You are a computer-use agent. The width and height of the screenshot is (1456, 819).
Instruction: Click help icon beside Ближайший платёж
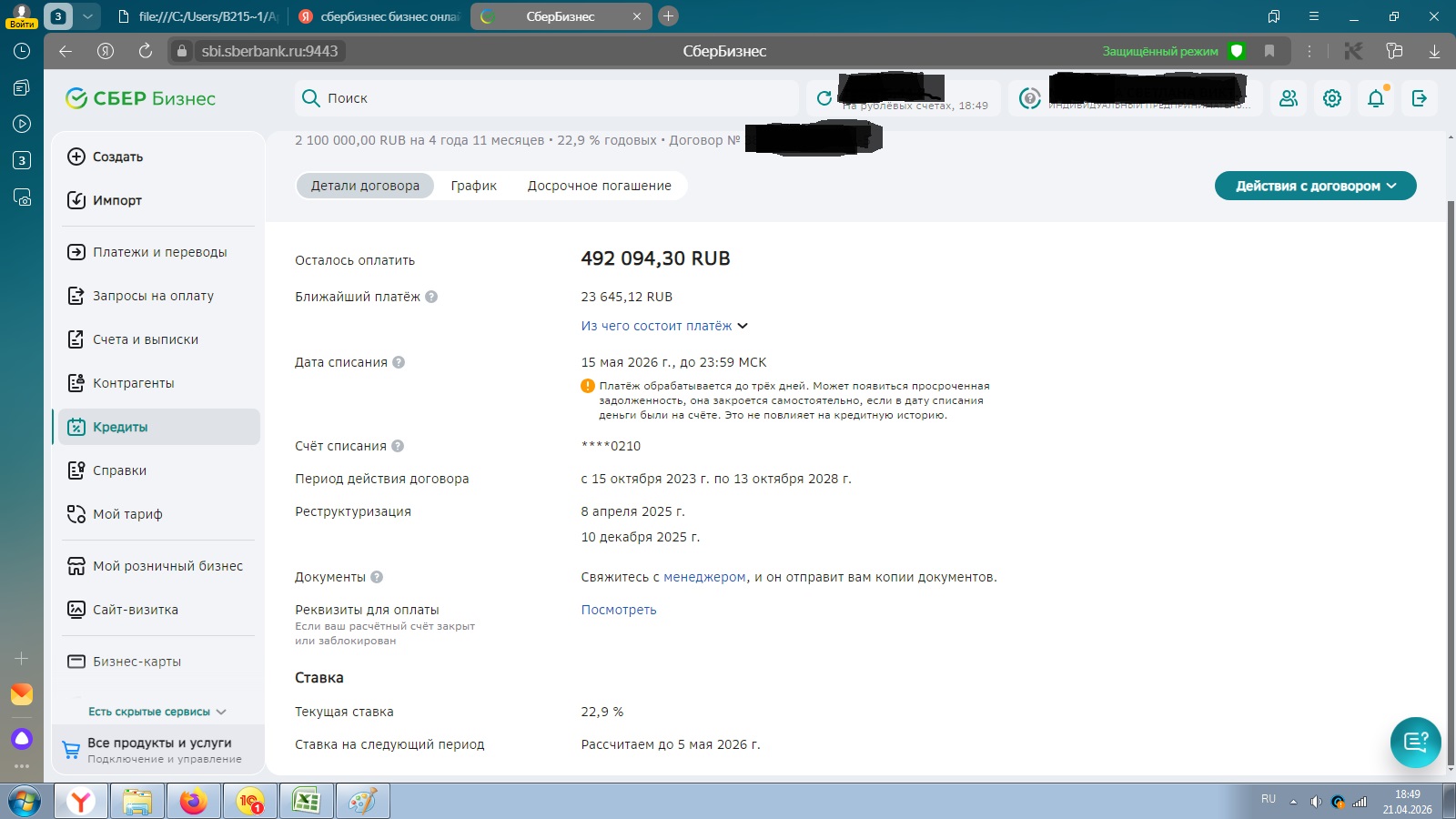coord(431,297)
